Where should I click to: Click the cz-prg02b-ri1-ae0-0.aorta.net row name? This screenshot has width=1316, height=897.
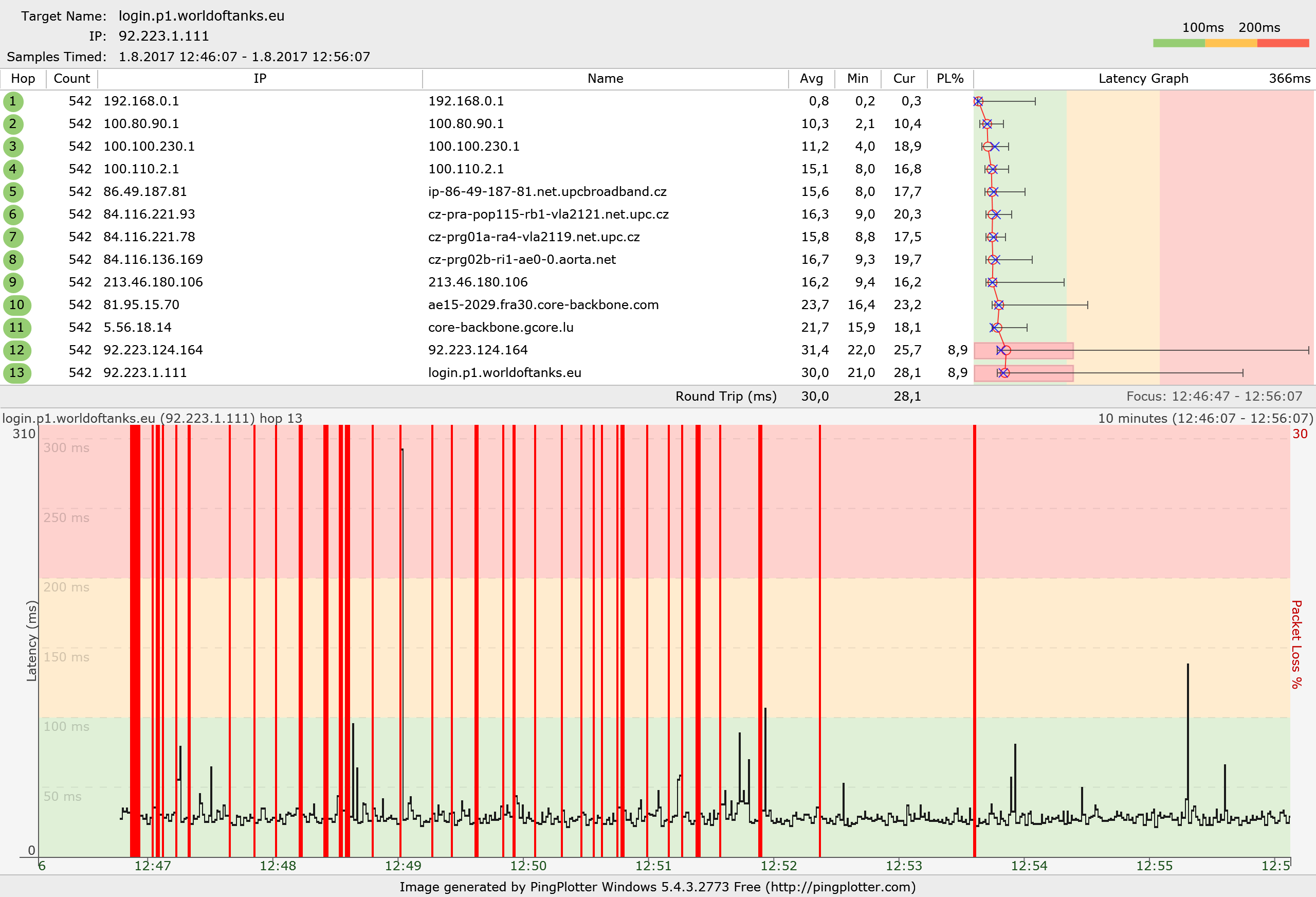tap(522, 260)
